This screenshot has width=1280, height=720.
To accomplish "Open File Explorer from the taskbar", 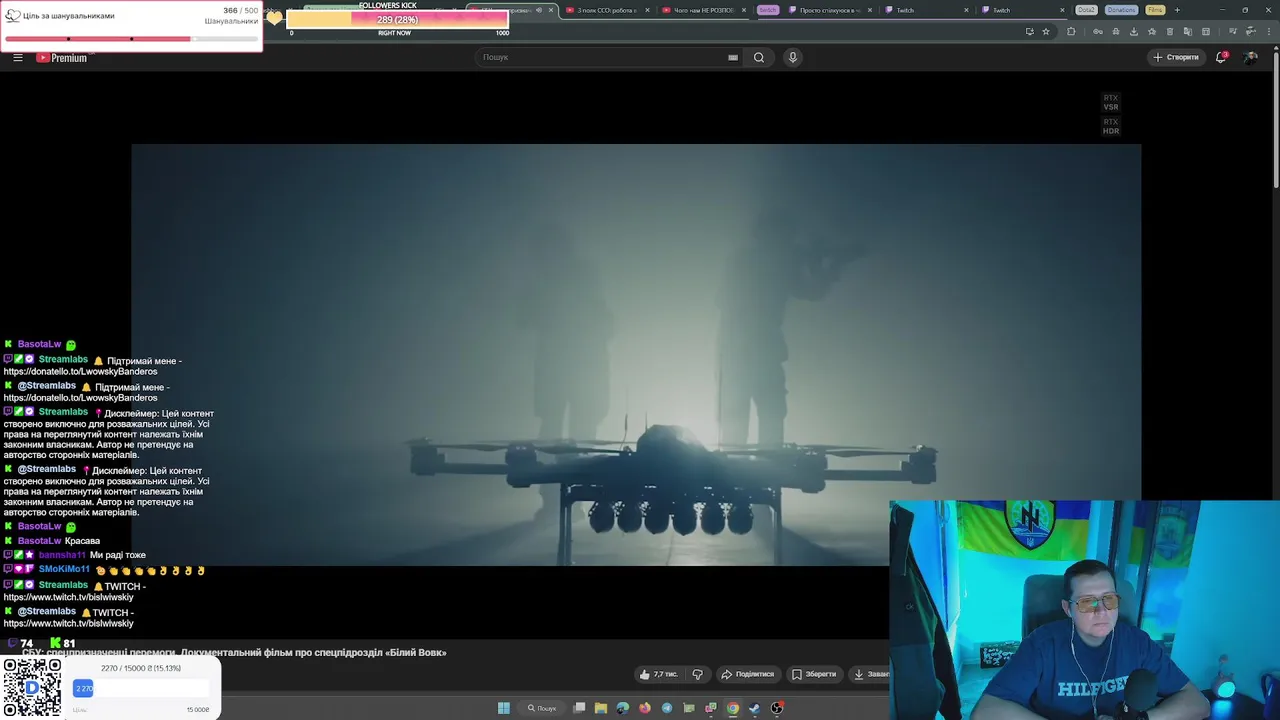I will tap(601, 708).
